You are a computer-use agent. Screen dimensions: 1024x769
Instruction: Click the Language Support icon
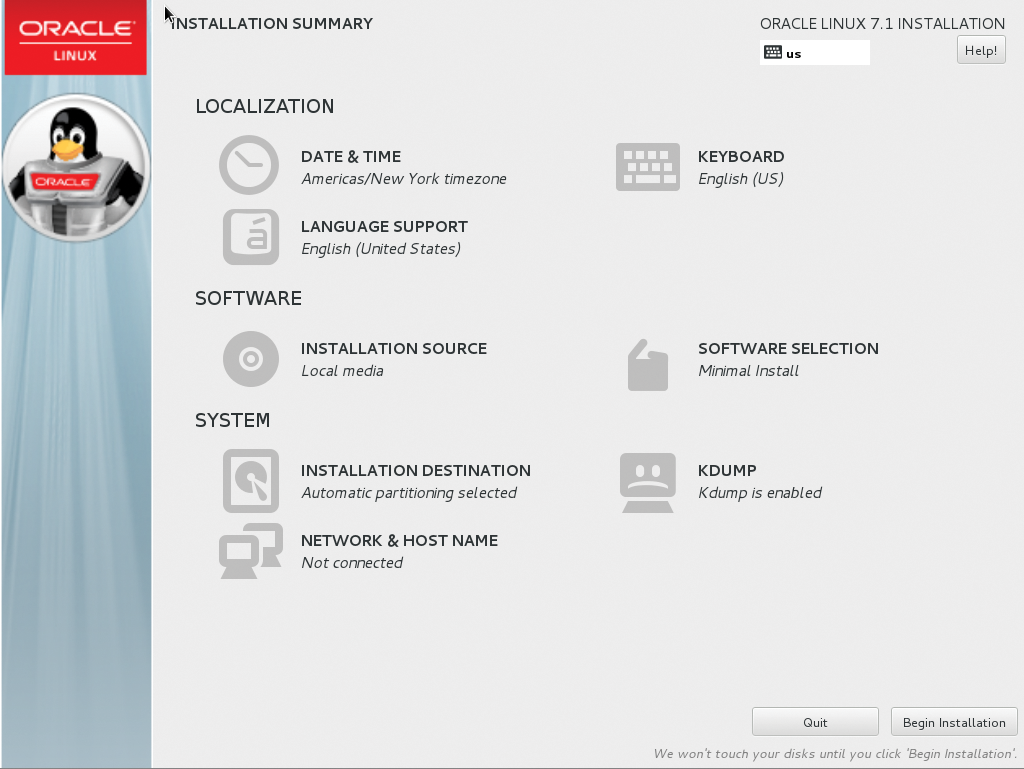click(250, 237)
